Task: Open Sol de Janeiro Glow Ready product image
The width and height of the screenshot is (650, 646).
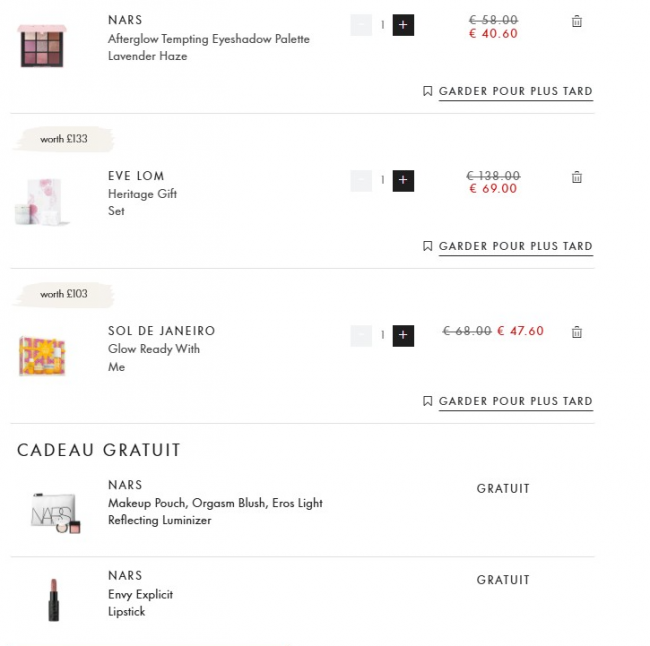Action: tap(42, 356)
